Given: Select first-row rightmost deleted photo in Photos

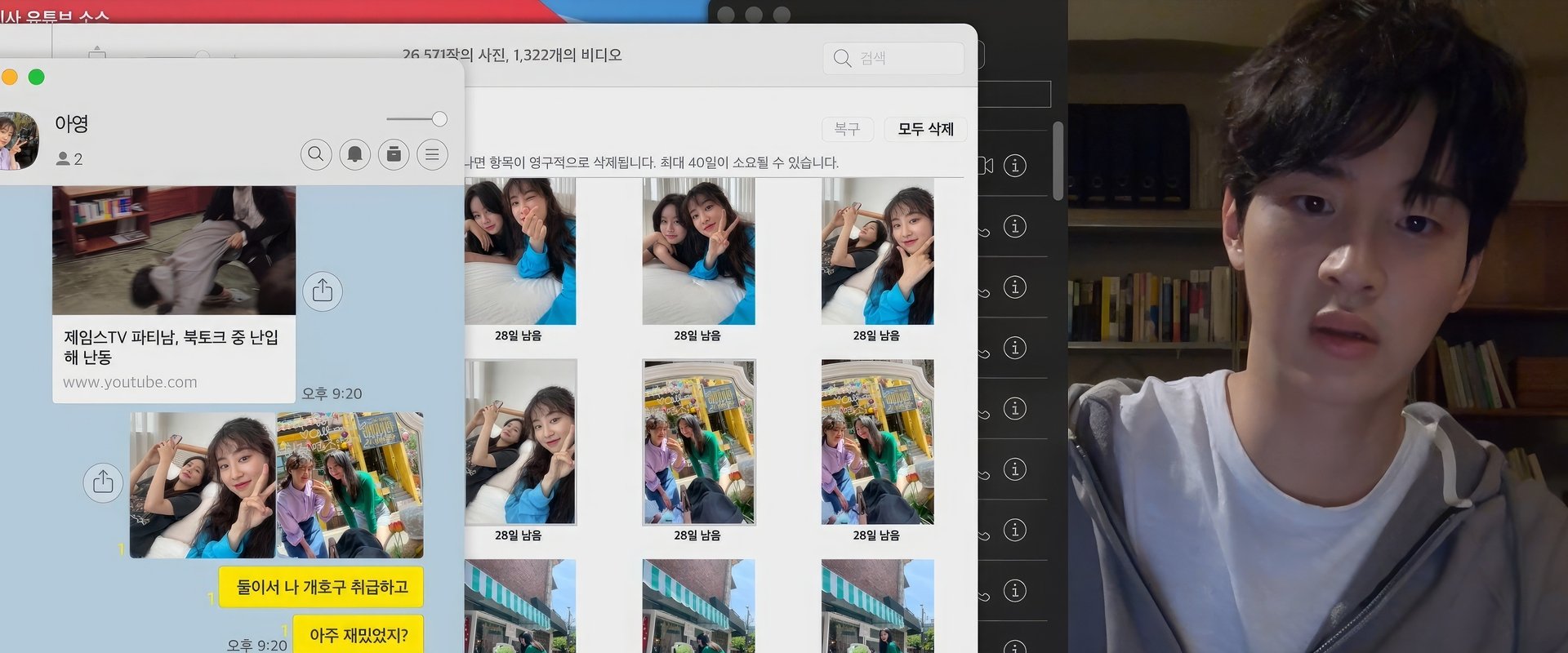Looking at the screenshot, I should point(877,251).
